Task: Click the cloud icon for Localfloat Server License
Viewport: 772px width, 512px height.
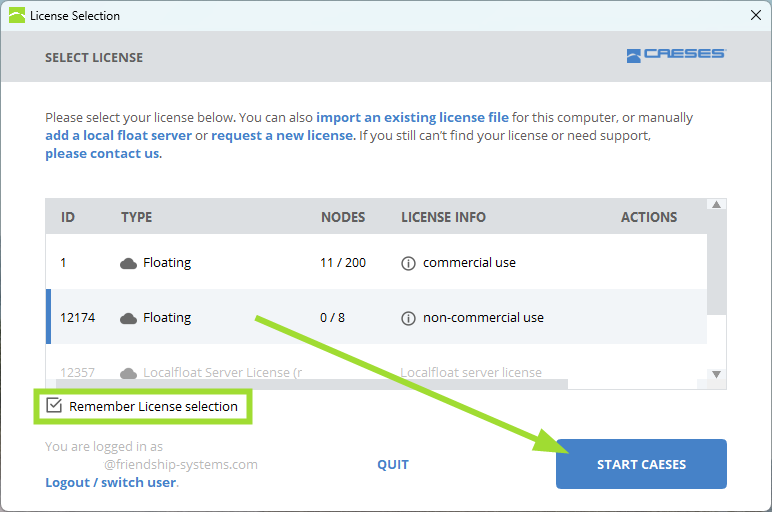Action: click(128, 373)
